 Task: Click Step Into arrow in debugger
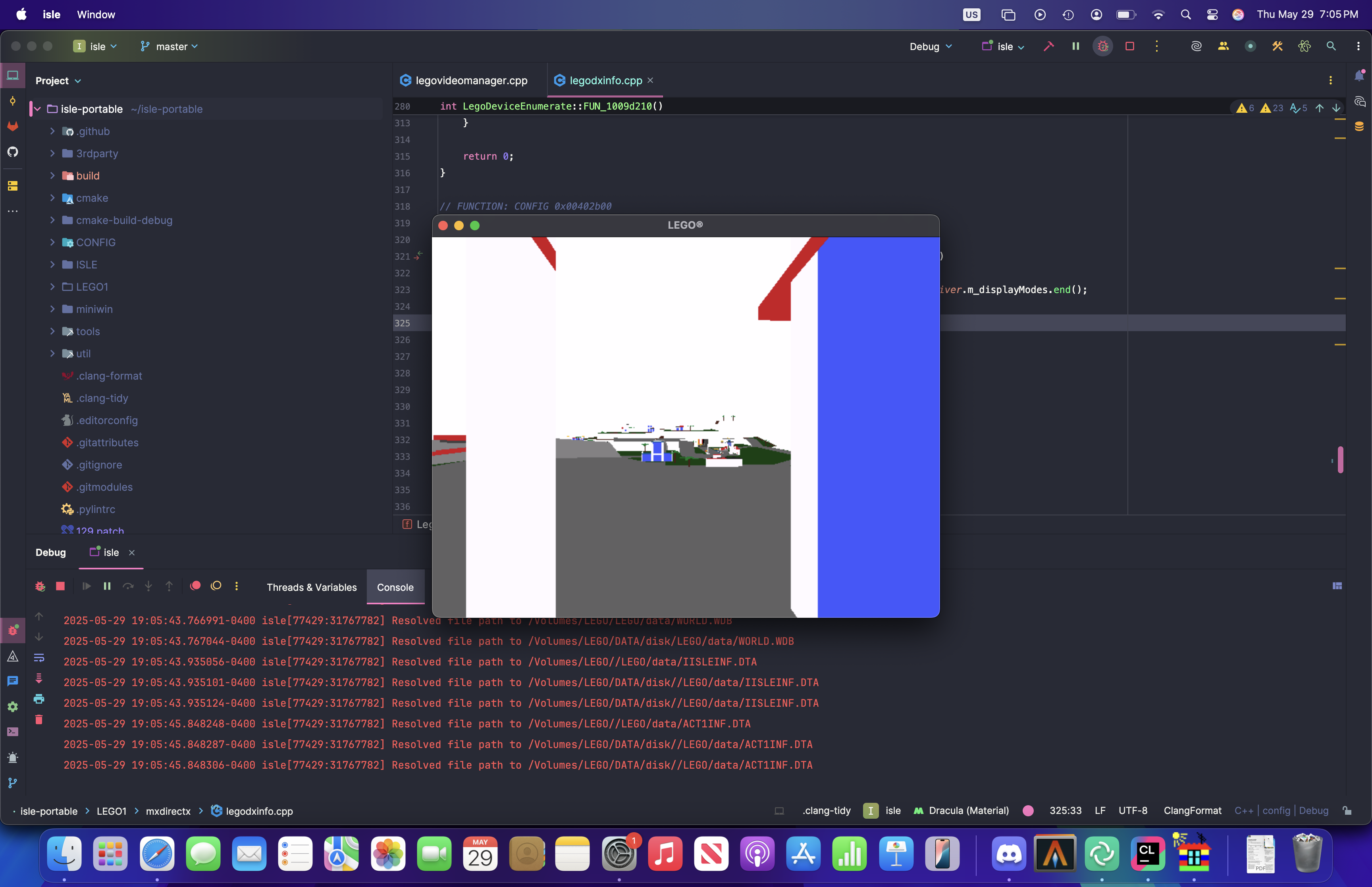click(x=148, y=586)
